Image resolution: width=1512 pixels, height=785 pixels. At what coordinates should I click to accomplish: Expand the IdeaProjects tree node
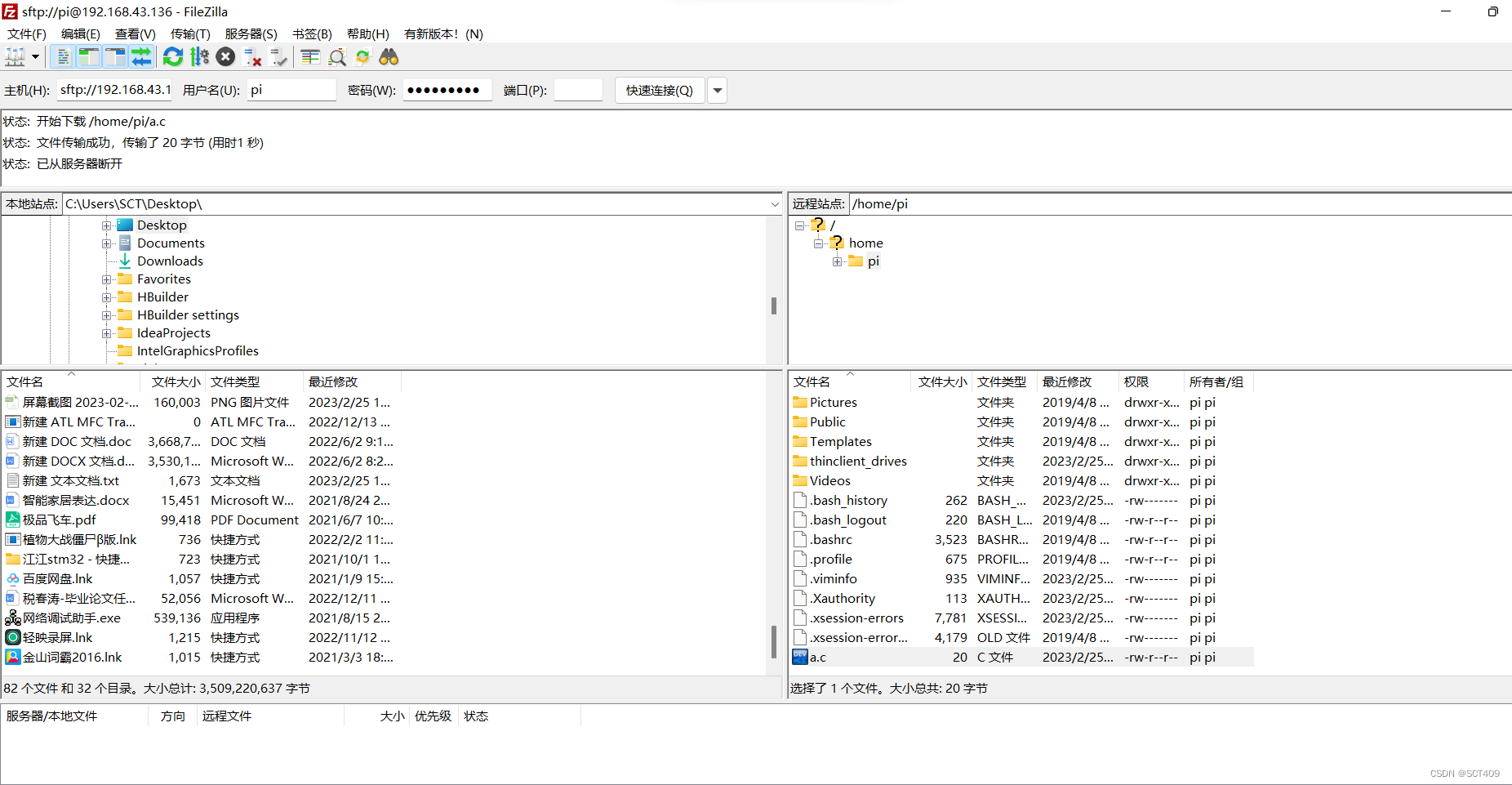[x=106, y=333]
